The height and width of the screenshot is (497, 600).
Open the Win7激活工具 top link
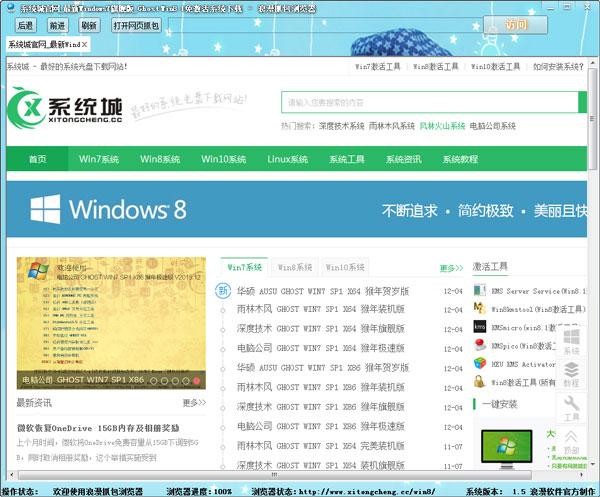pos(378,67)
